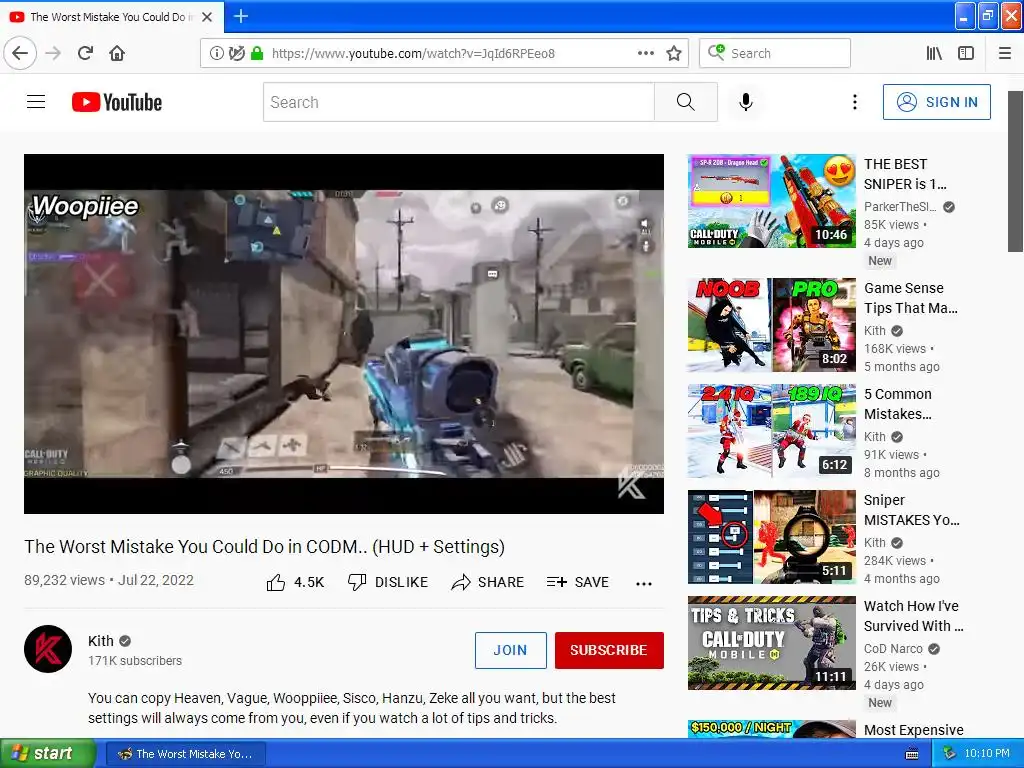Click the SIGN IN button

(936, 102)
